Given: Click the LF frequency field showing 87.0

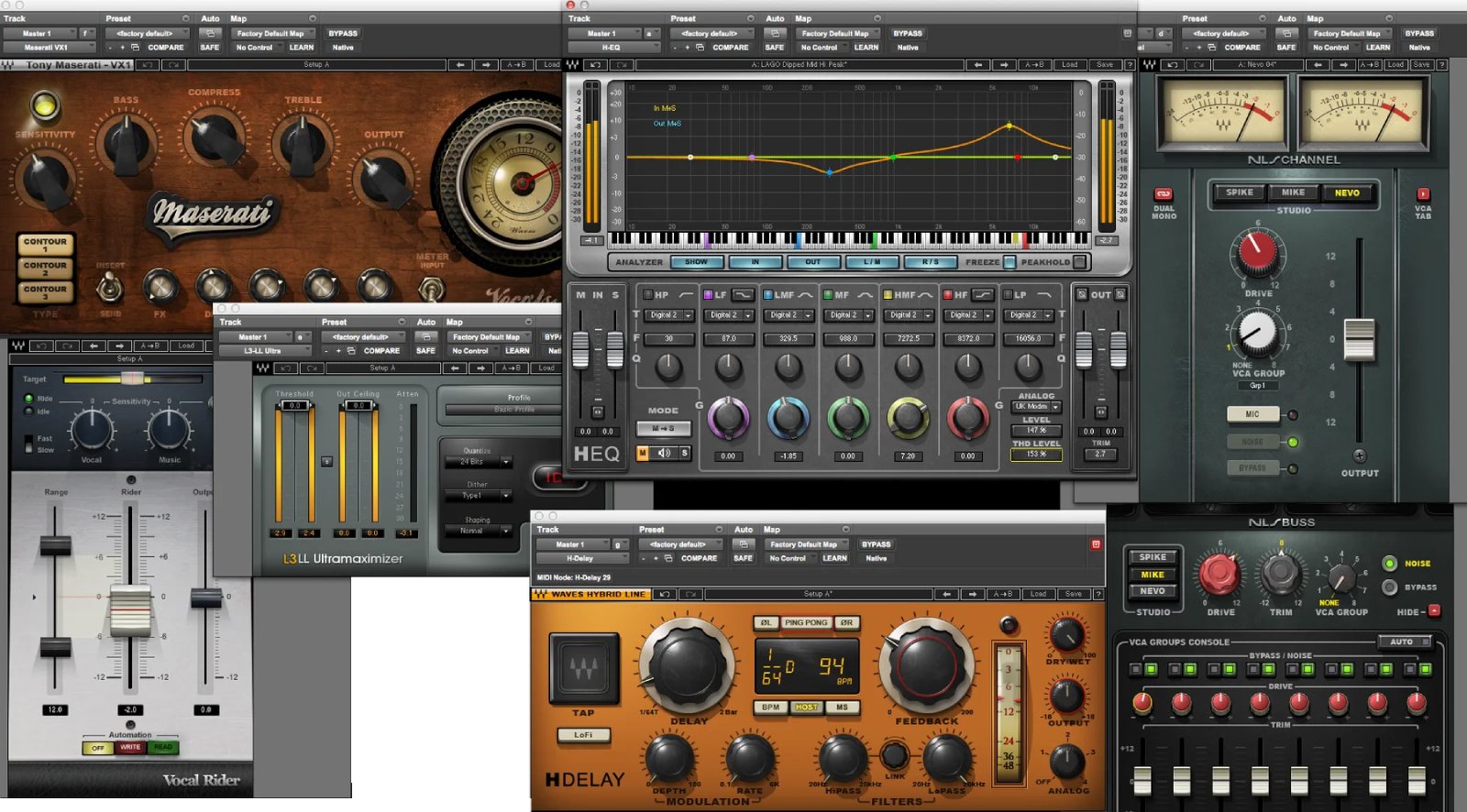Looking at the screenshot, I should point(729,338).
